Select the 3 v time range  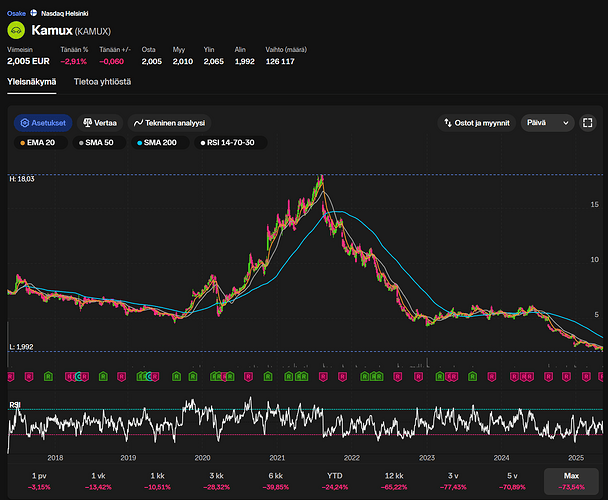point(453,481)
